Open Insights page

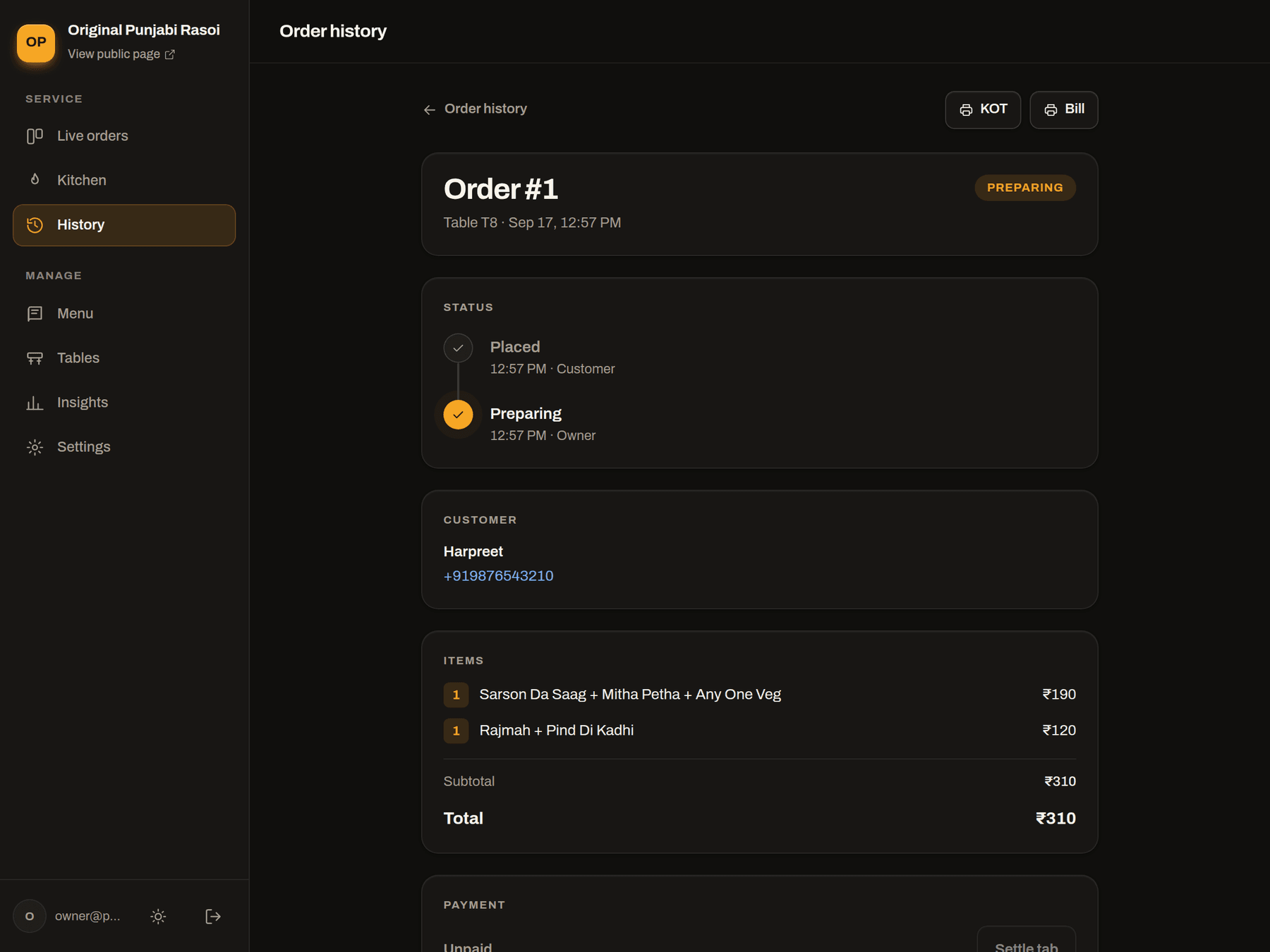(x=124, y=403)
